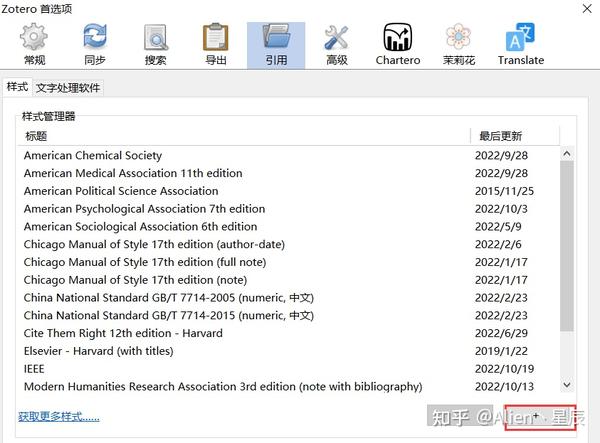Click the date 2022/10/13 cell
600x443 pixels.
pyautogui.click(x=504, y=386)
